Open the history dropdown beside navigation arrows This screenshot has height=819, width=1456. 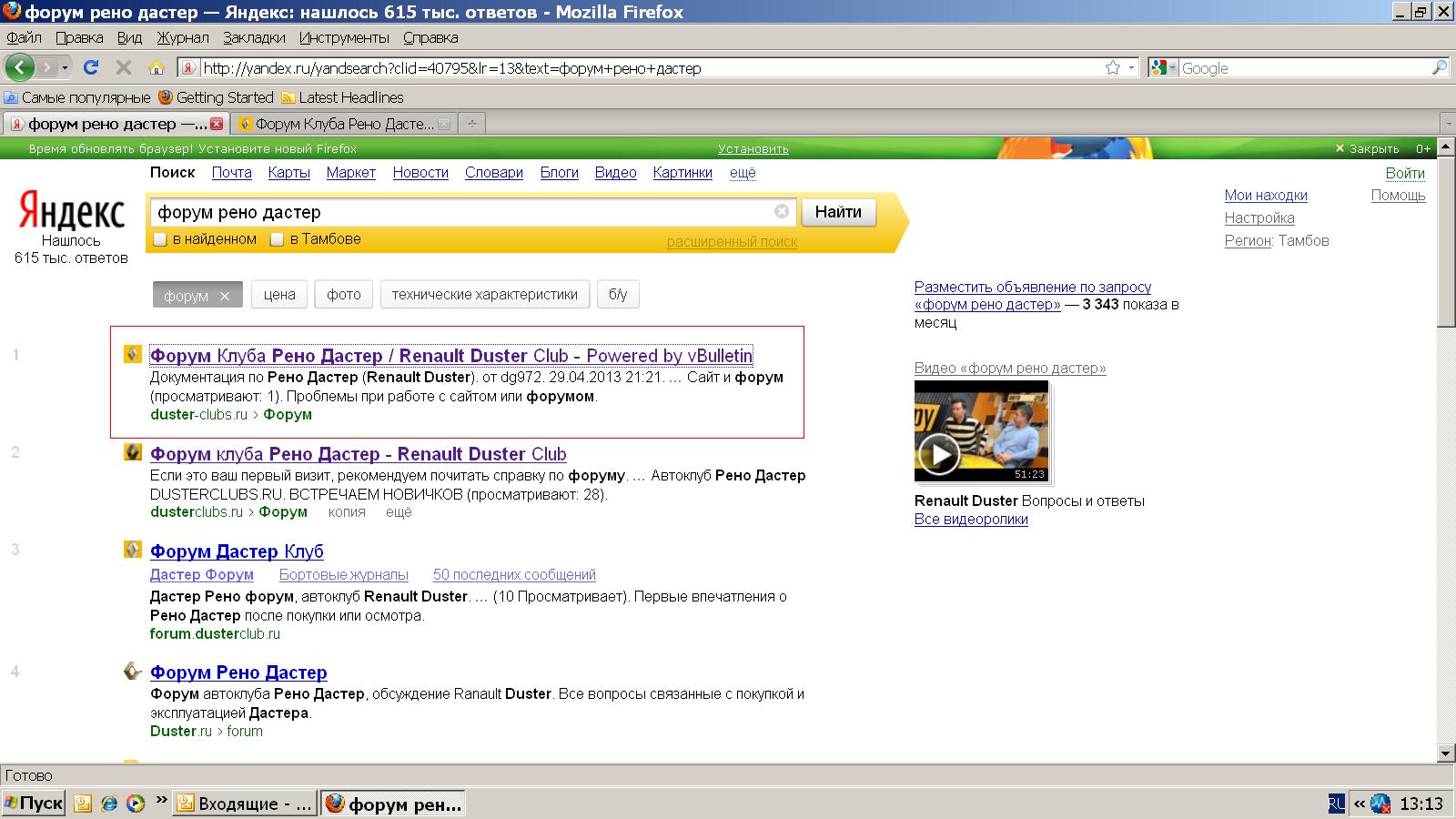point(65,68)
